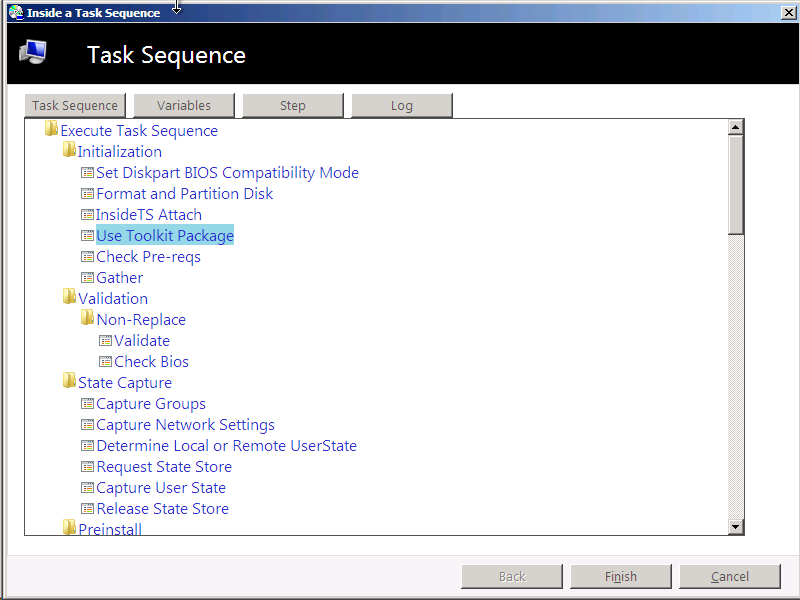Click the step icon beside Validate
The height and width of the screenshot is (600, 800).
pyautogui.click(x=105, y=340)
